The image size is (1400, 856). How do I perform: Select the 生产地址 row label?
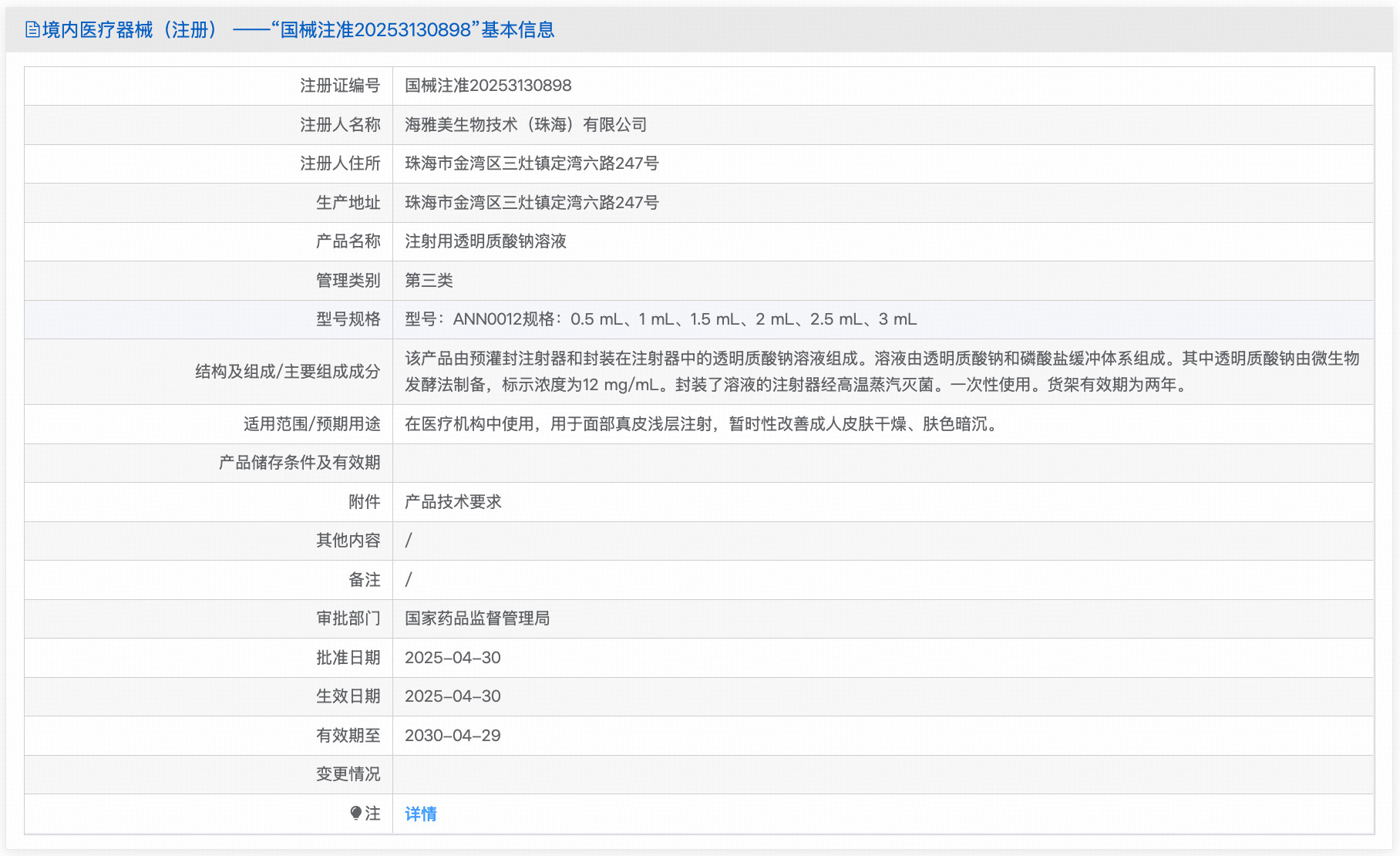coord(347,202)
